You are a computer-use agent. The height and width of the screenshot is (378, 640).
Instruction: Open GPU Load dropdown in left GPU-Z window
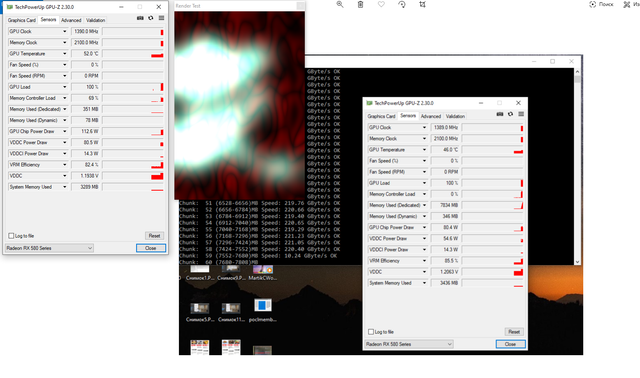64,87
